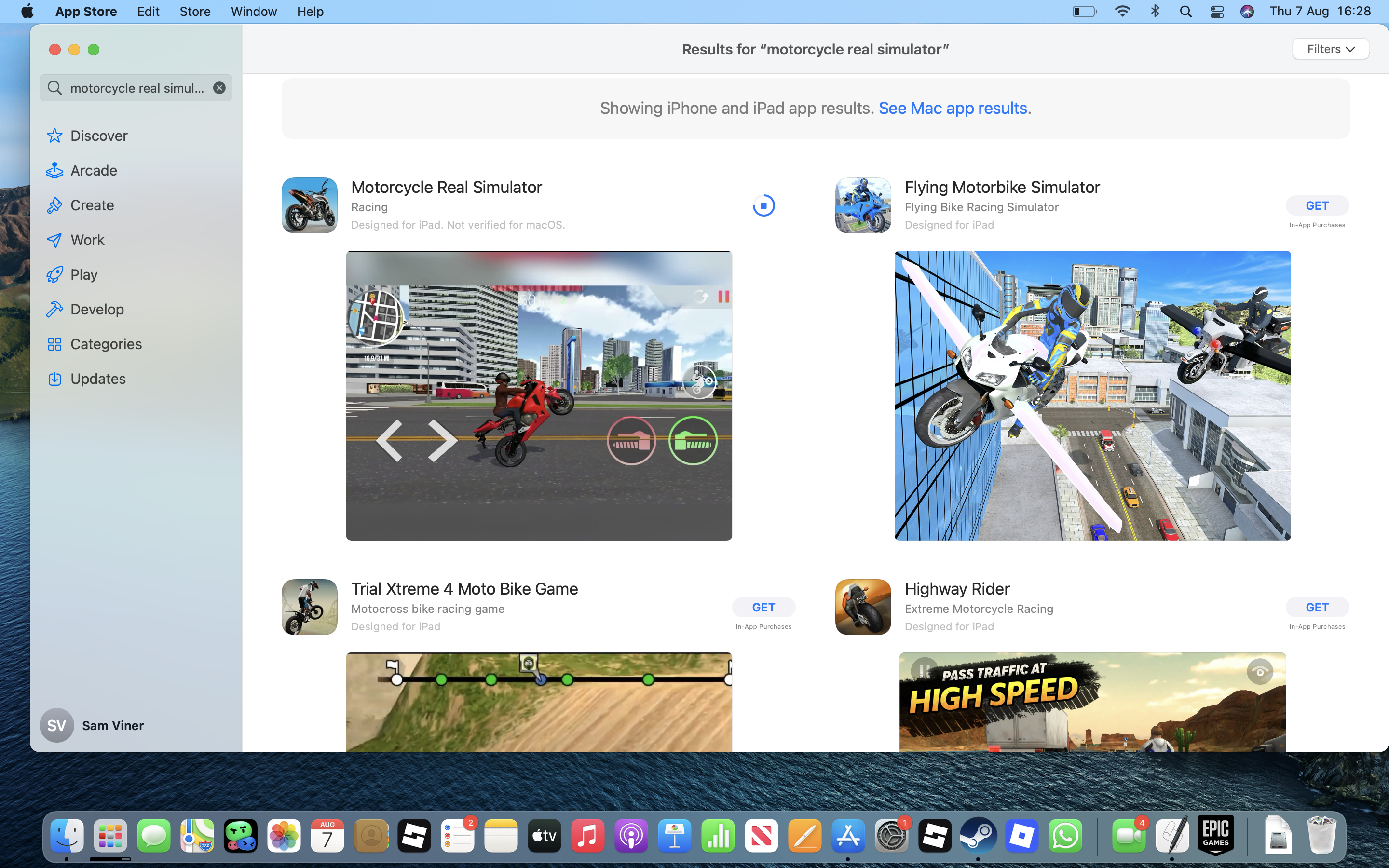Open Trial Xtreme 4 dirt track screenshot
The width and height of the screenshot is (1389, 868).
click(x=539, y=702)
